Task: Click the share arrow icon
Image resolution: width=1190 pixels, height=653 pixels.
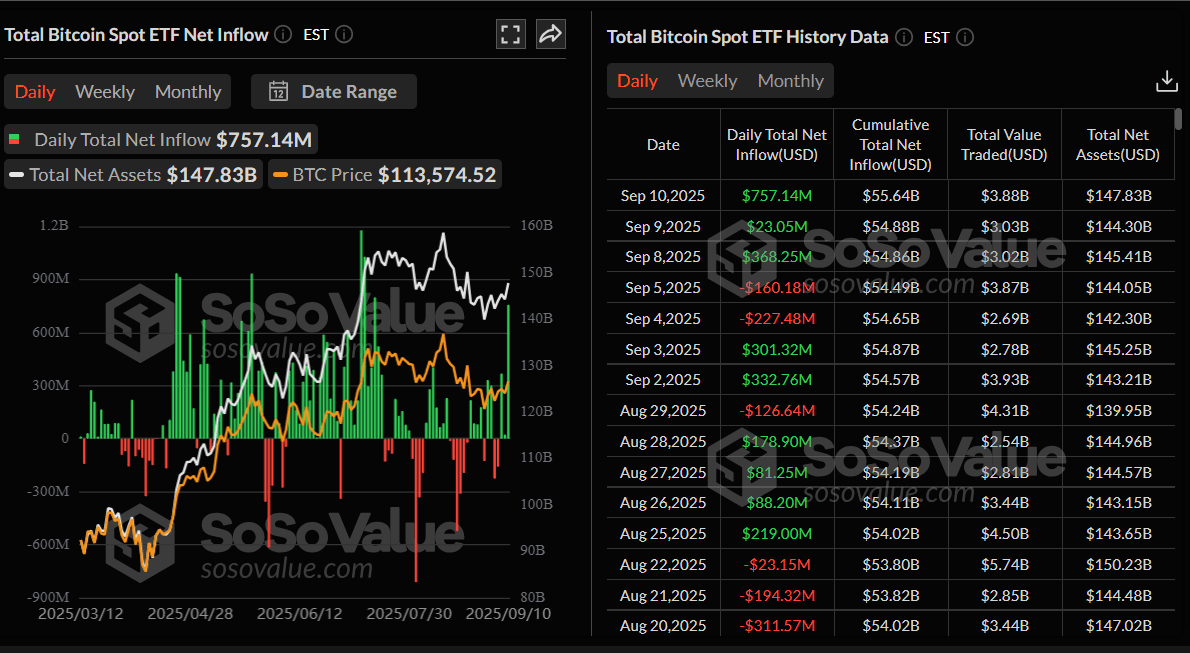Action: (550, 35)
